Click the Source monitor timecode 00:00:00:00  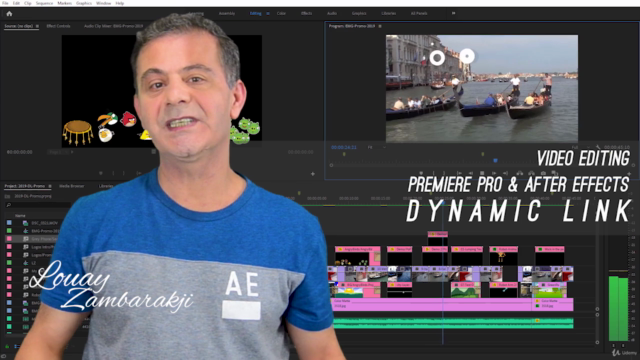[20, 152]
